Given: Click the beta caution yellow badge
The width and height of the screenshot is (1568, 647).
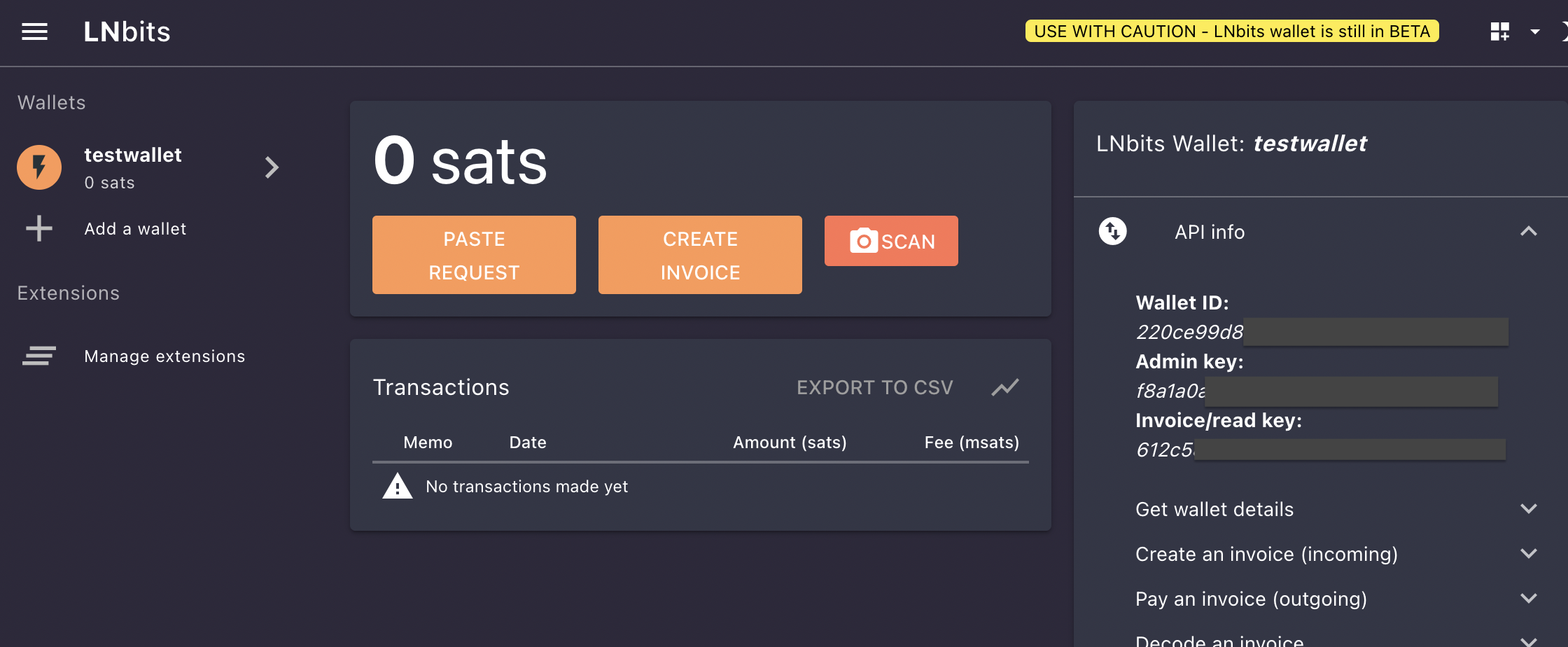Looking at the screenshot, I should point(1232,32).
